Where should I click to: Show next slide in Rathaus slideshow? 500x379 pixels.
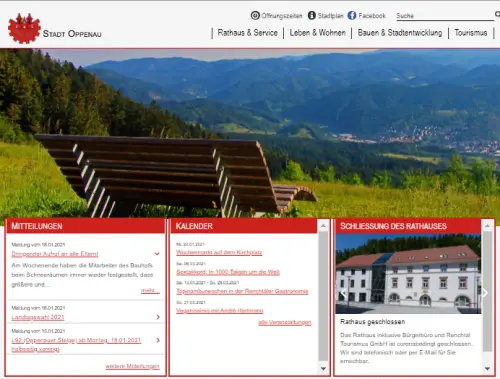pyautogui.click(x=485, y=293)
